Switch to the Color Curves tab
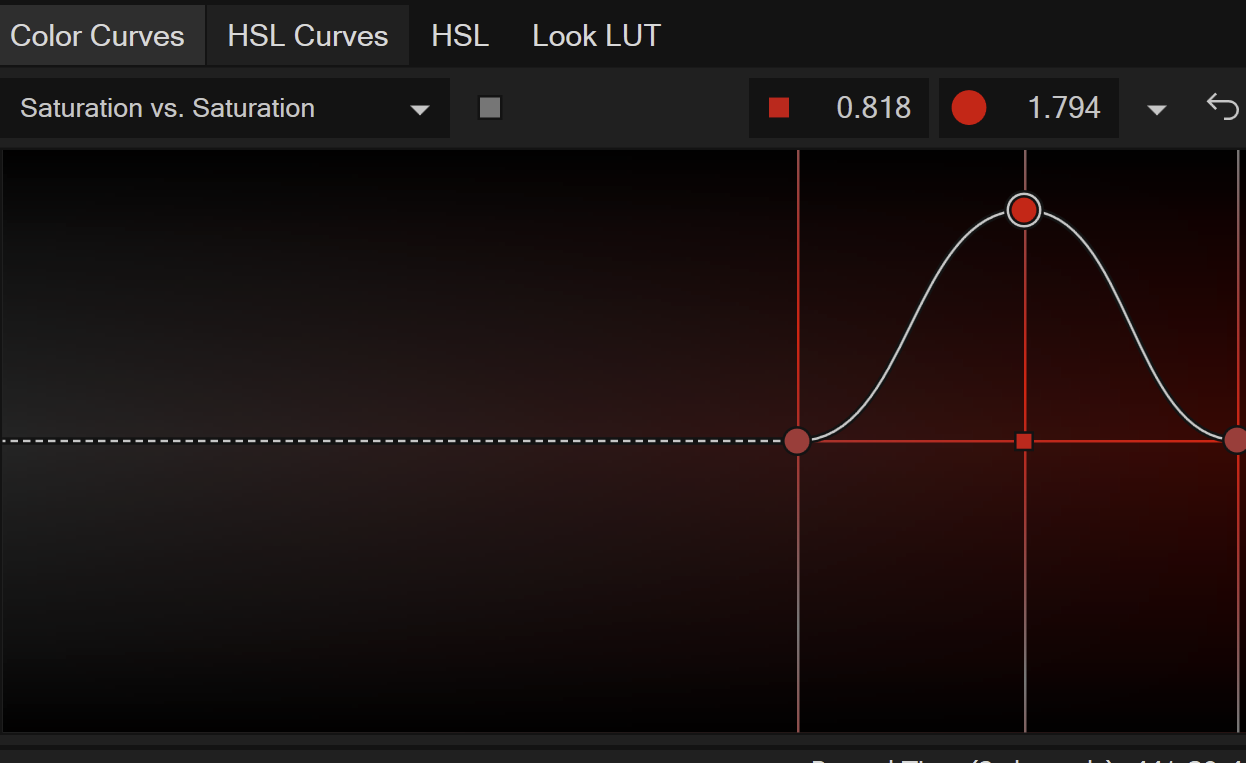The width and height of the screenshot is (1246, 763). click(x=97, y=35)
